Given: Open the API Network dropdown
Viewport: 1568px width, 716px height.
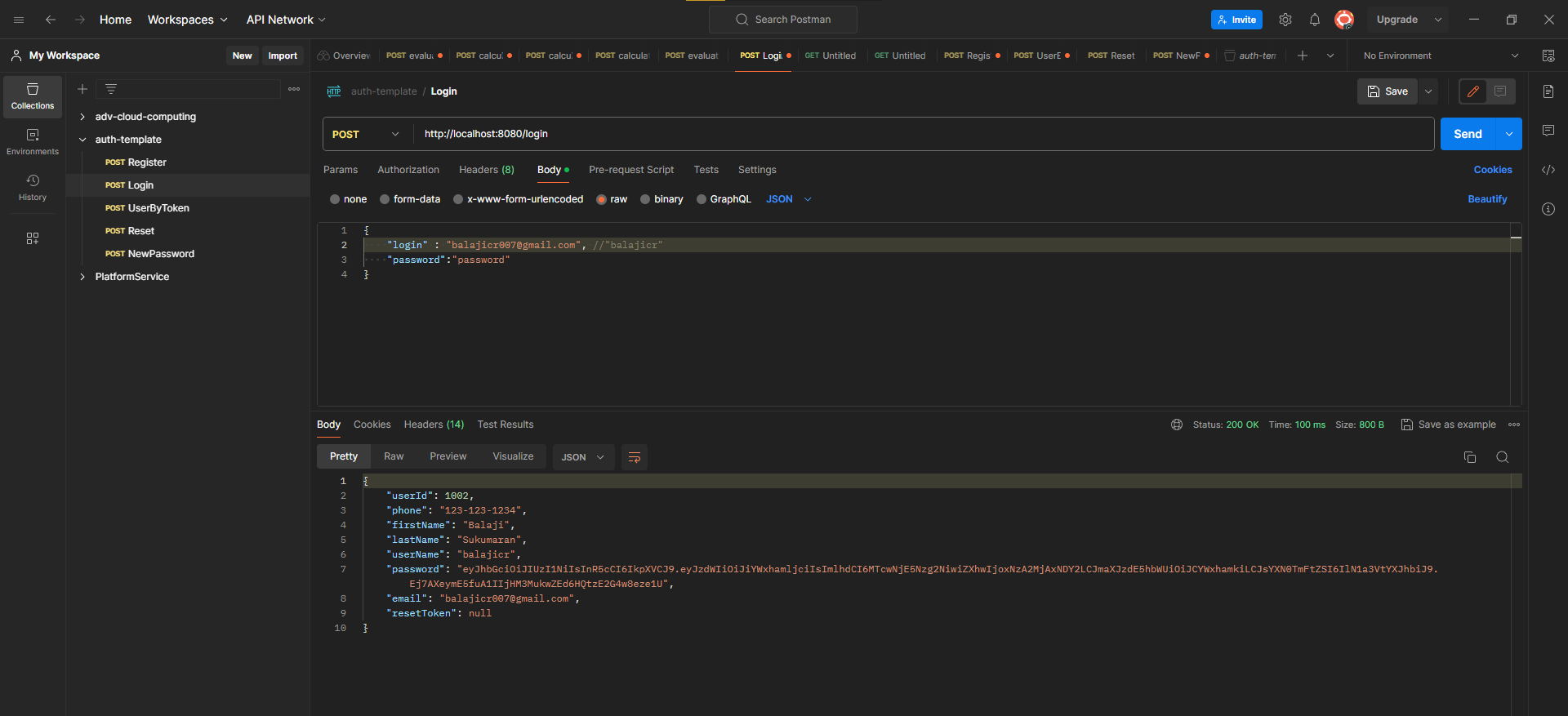Looking at the screenshot, I should click(x=287, y=20).
